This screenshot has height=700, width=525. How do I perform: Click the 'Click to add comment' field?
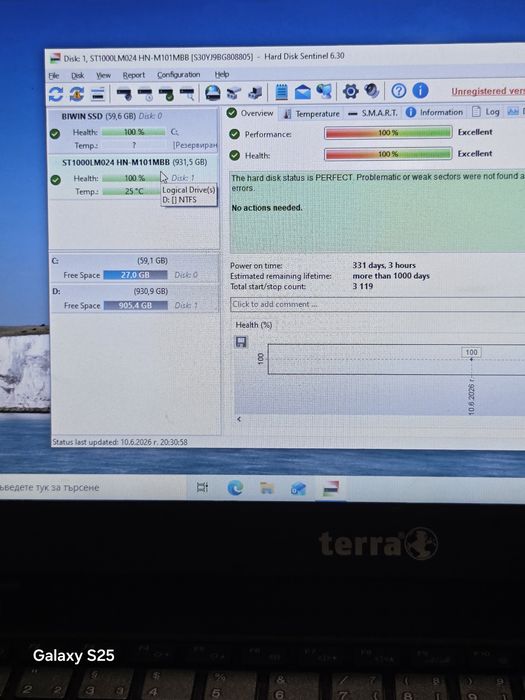[x=378, y=304]
